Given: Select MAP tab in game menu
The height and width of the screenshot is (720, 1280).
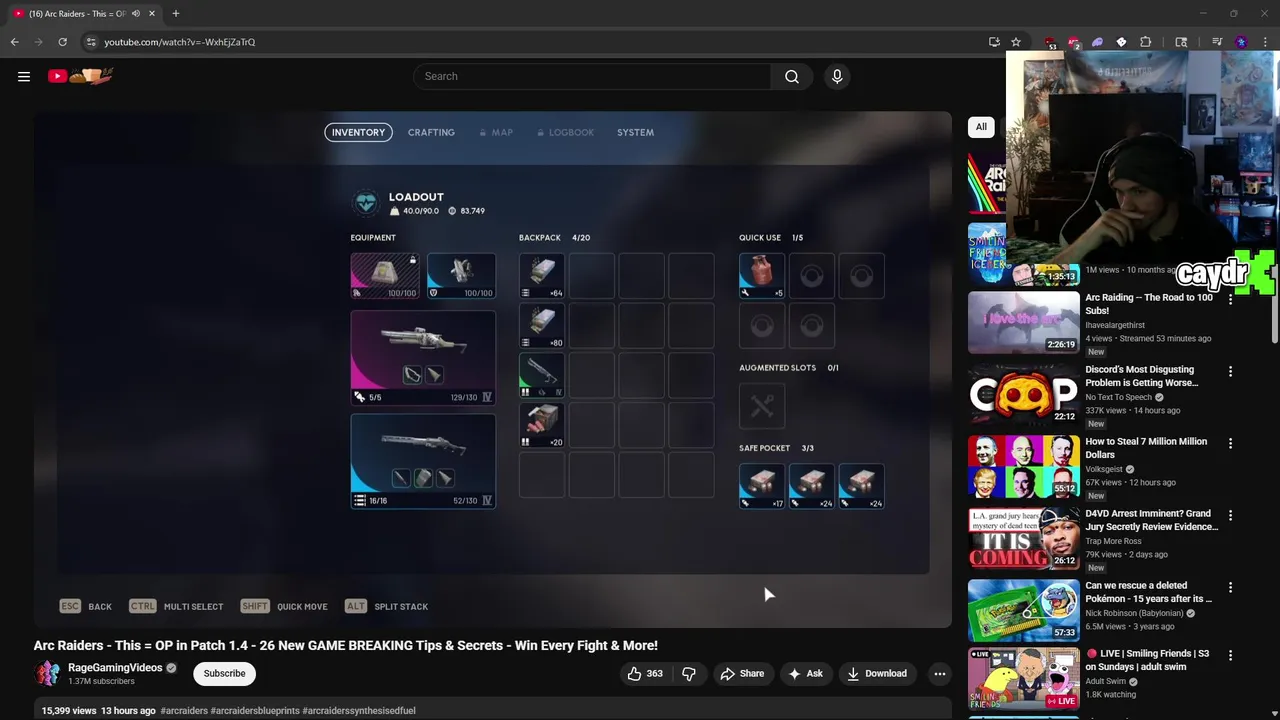Looking at the screenshot, I should tap(496, 132).
